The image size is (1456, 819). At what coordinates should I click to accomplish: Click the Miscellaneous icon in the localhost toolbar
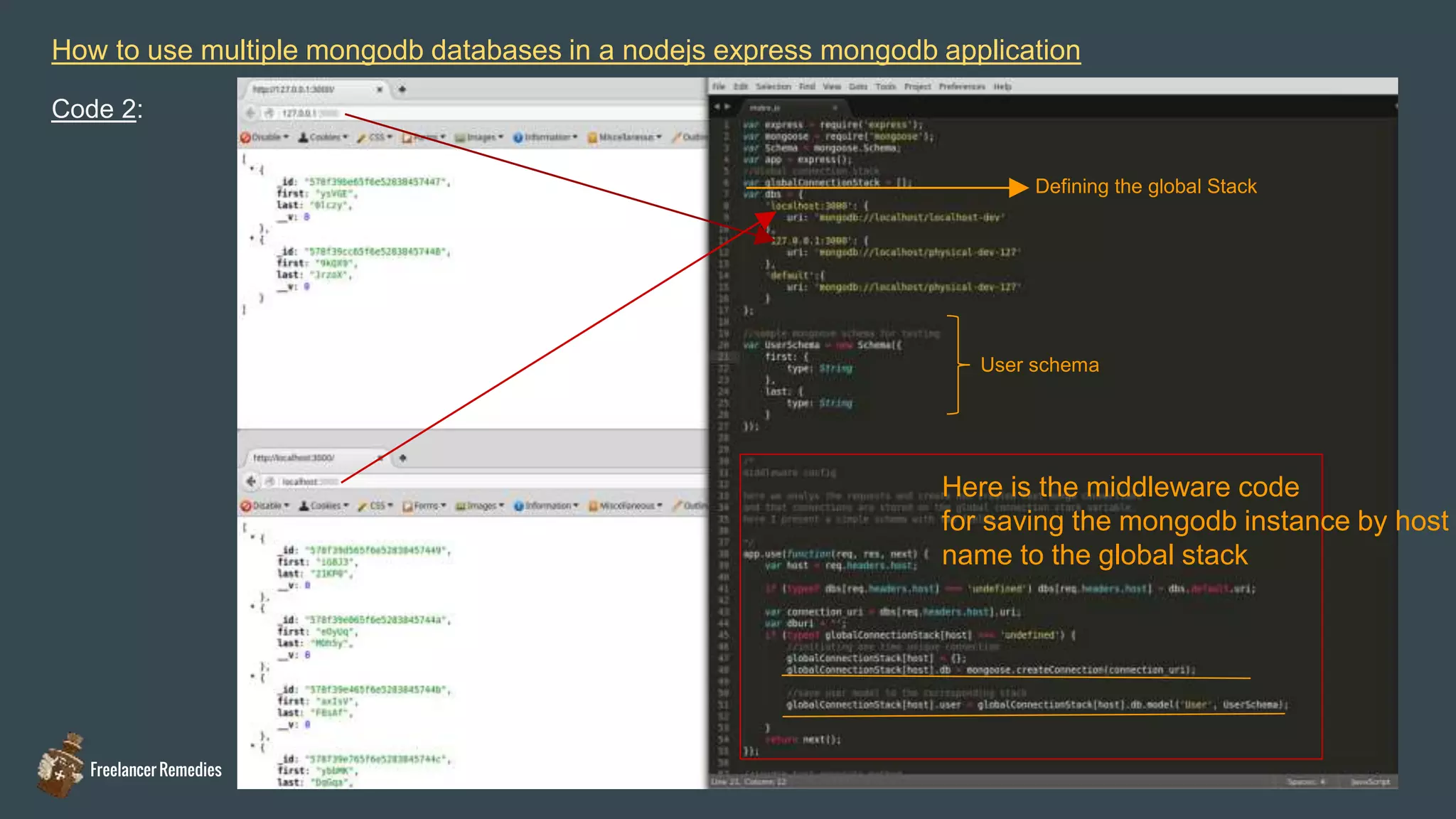593,506
